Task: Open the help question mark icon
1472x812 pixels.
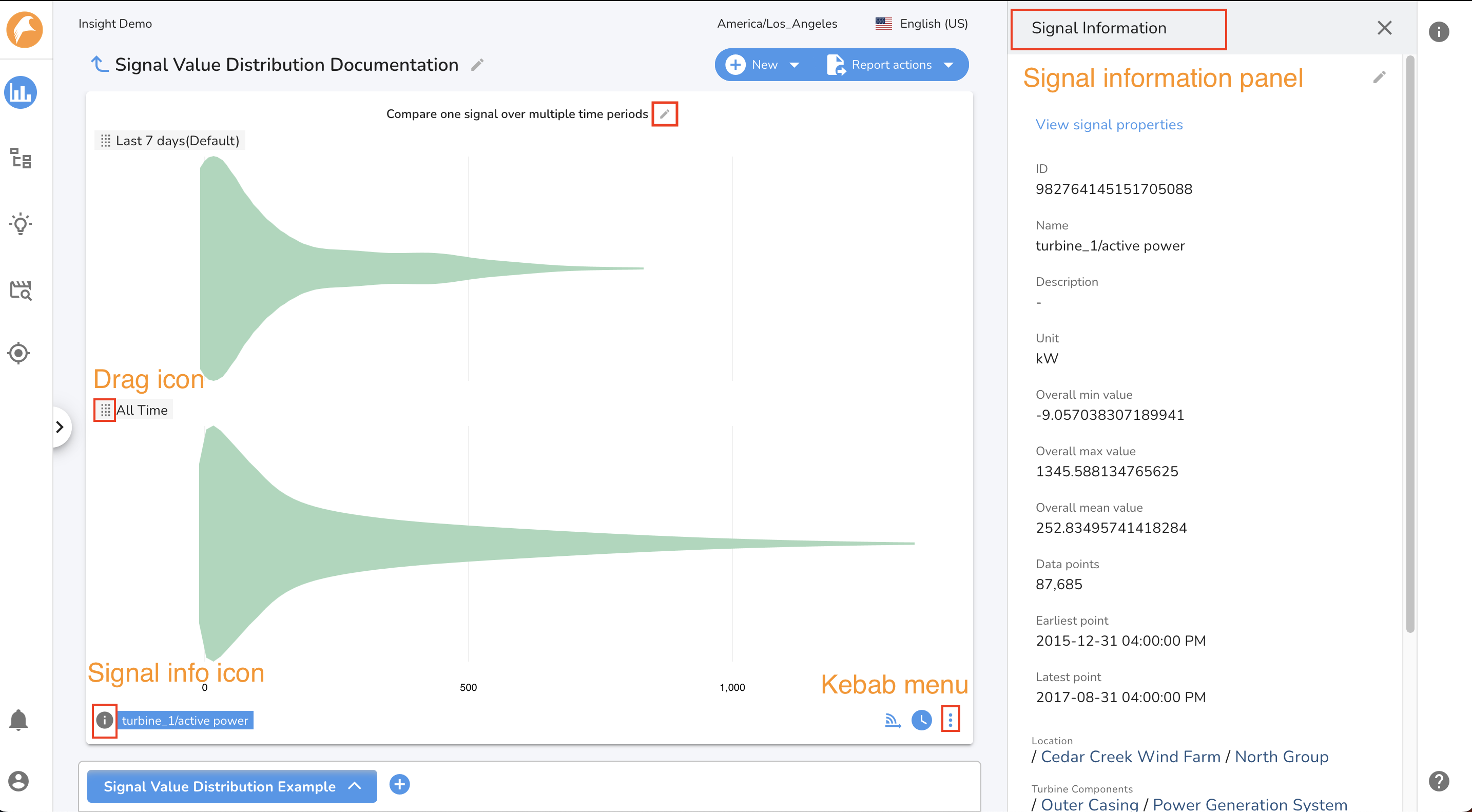Action: coord(1439,781)
